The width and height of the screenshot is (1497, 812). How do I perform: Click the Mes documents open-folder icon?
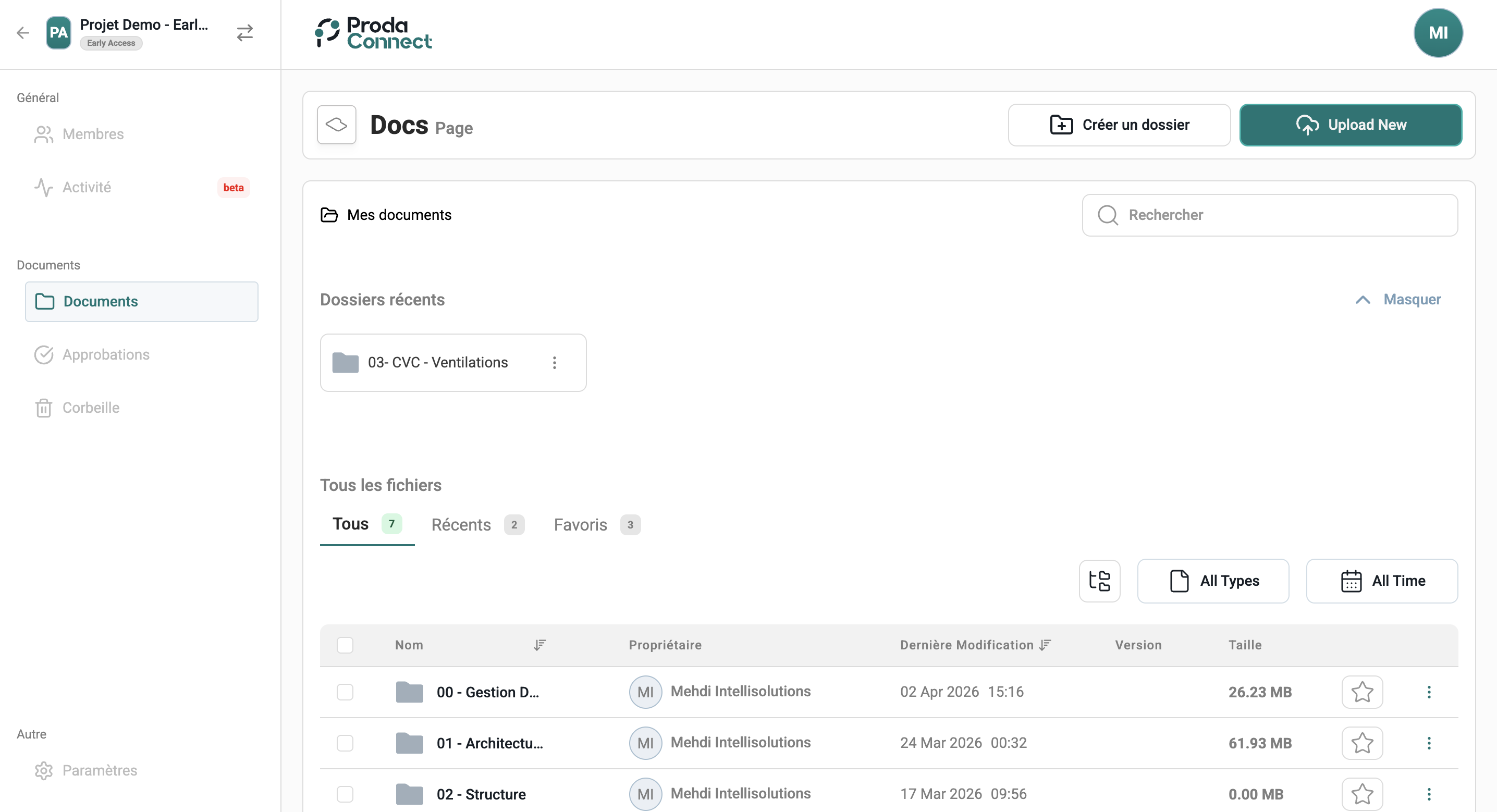(x=329, y=215)
